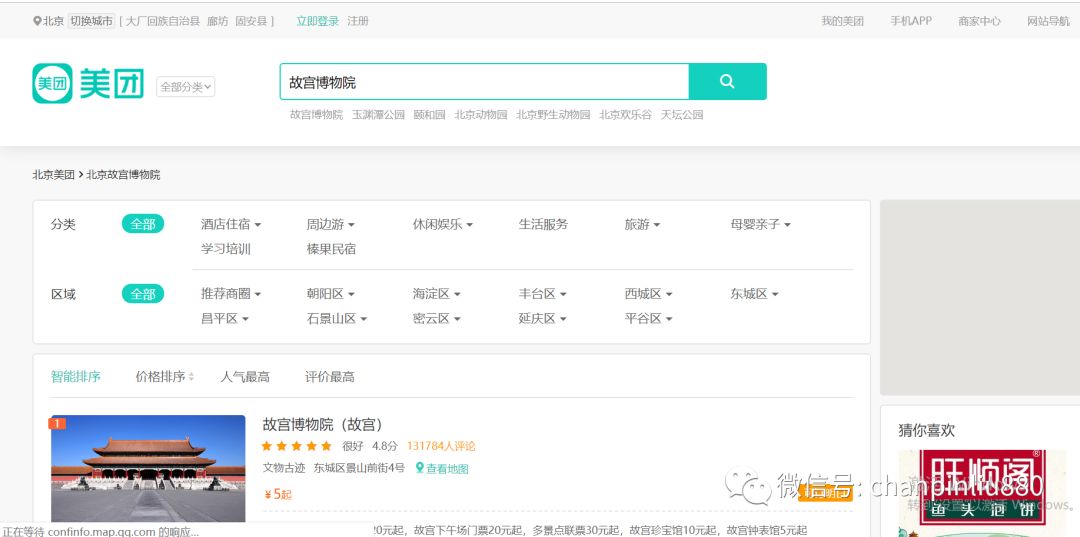The width and height of the screenshot is (1080, 537).
Task: Expand the 昌平区 area dropdown
Action: point(225,319)
